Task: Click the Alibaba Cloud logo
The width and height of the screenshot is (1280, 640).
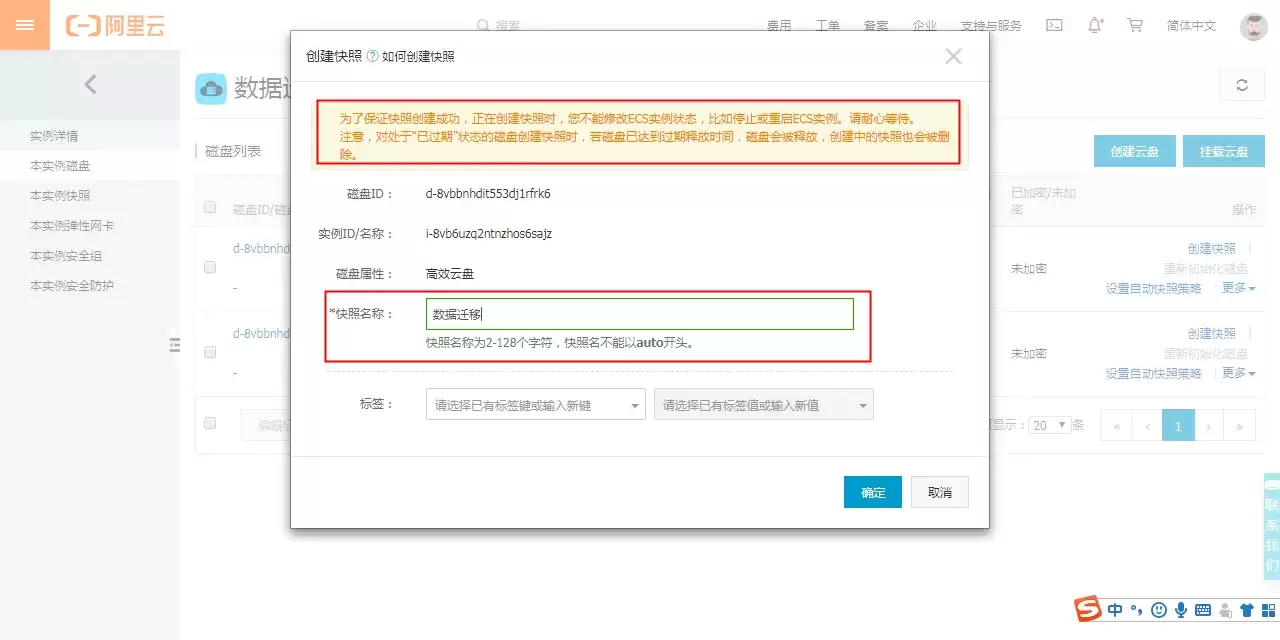Action: 115,26
